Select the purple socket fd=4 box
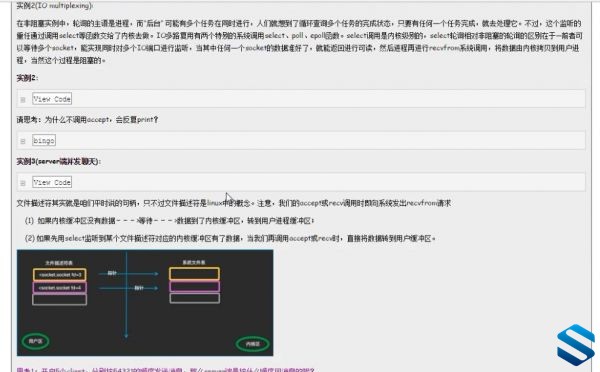Viewport: 600px width, 372px height. [x=60, y=287]
